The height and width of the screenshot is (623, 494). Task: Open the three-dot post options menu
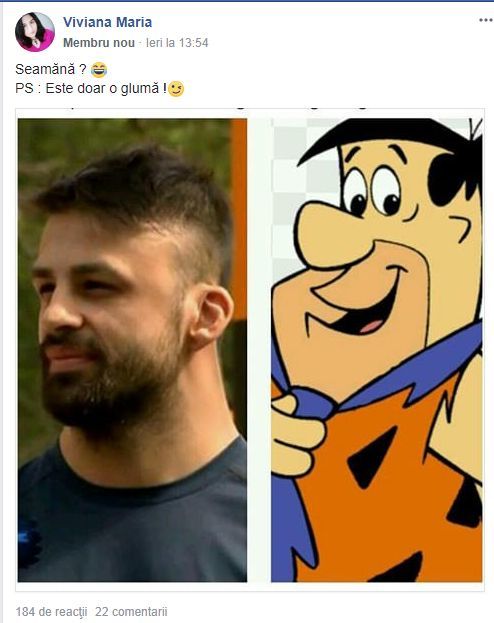[486, 20]
